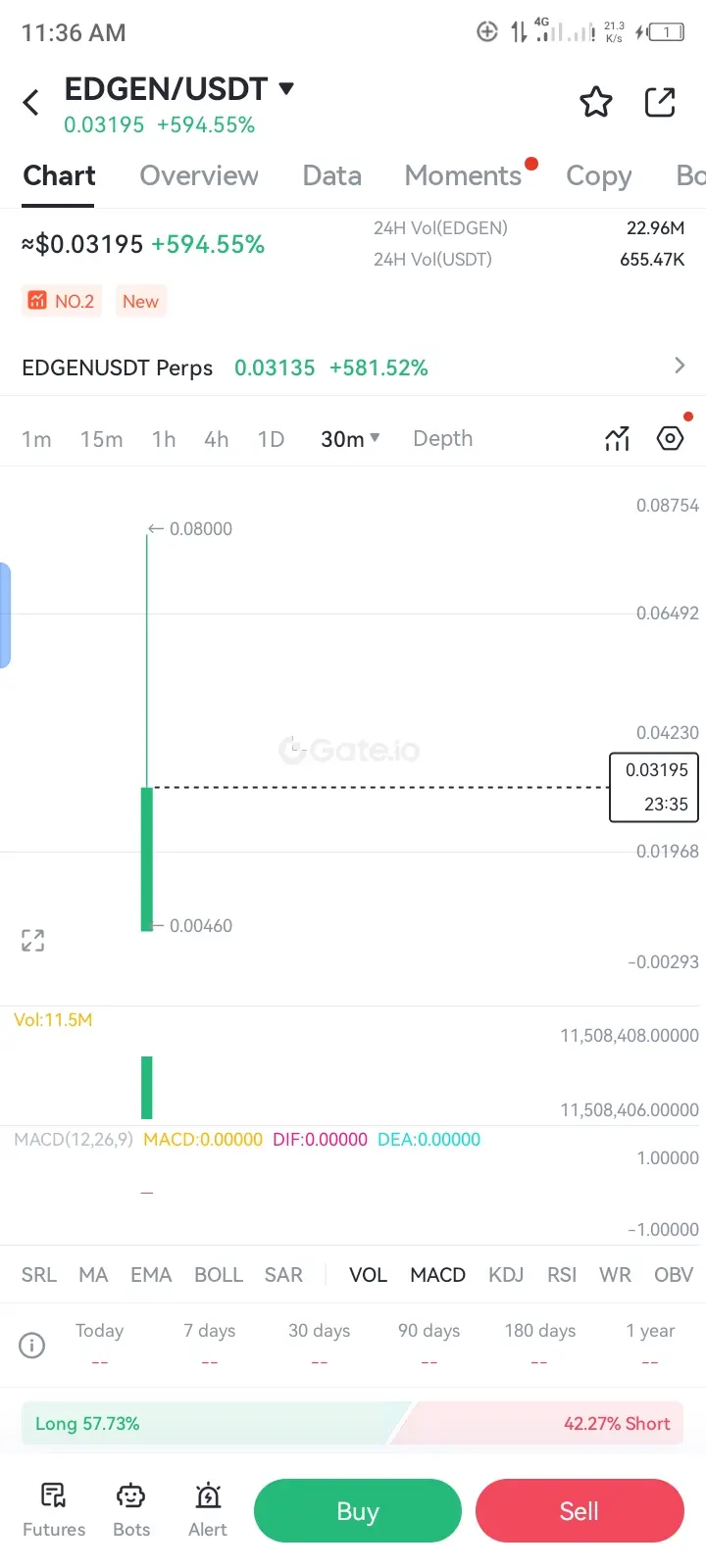Switch to the Overview tab
Viewport: 706px width, 1568px height.
point(199,175)
